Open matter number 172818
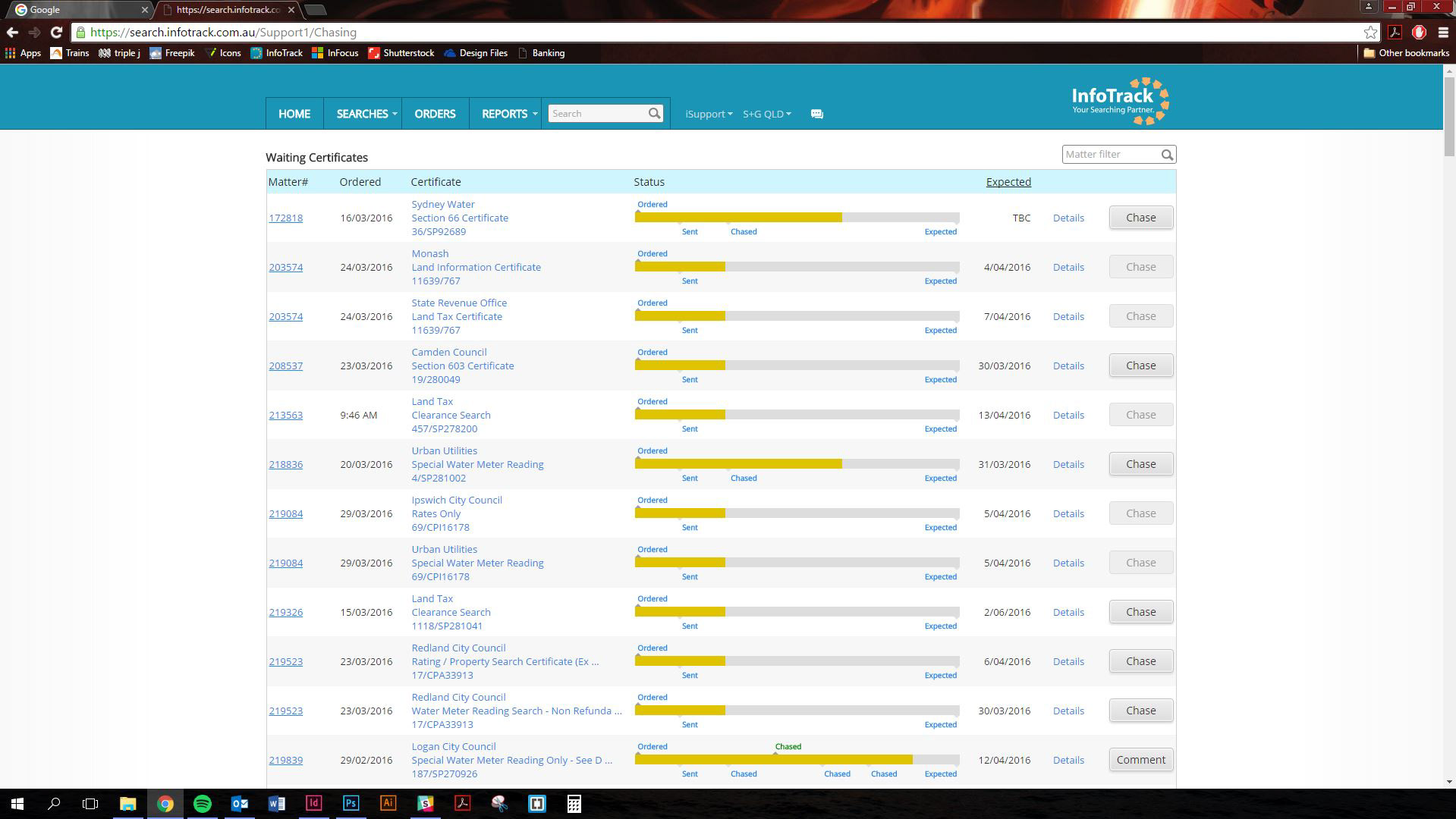 (x=285, y=218)
